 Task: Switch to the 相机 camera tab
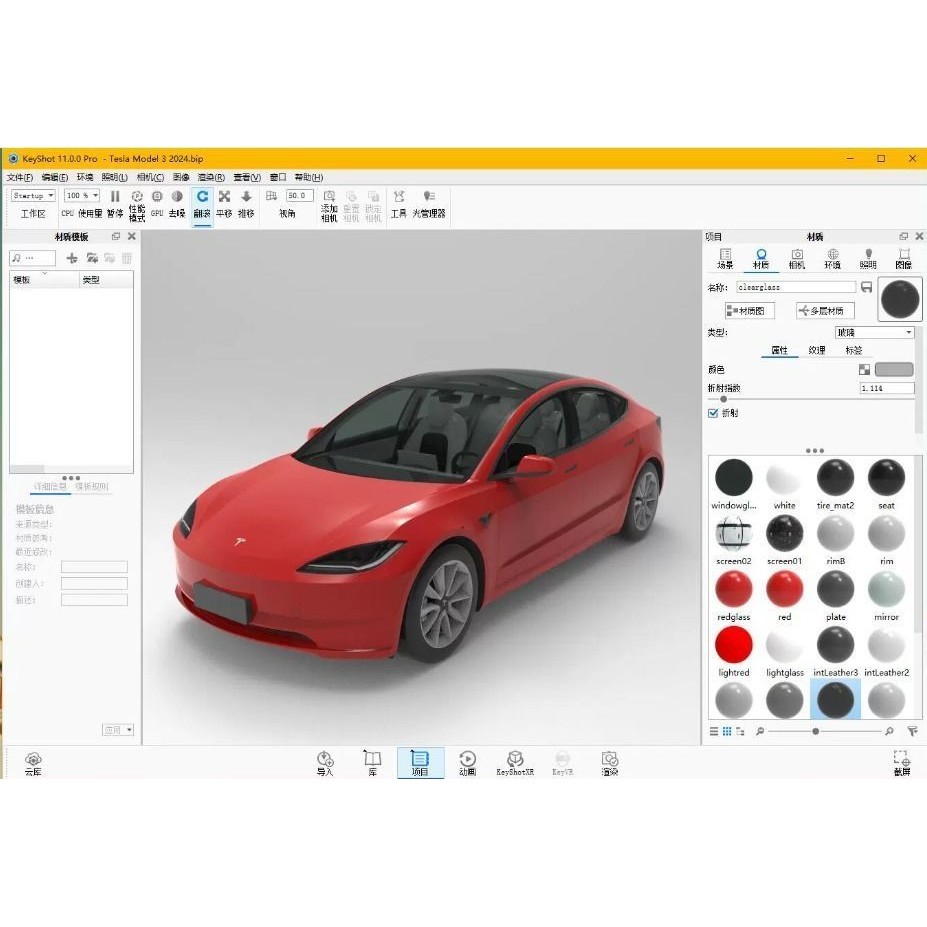(x=797, y=259)
